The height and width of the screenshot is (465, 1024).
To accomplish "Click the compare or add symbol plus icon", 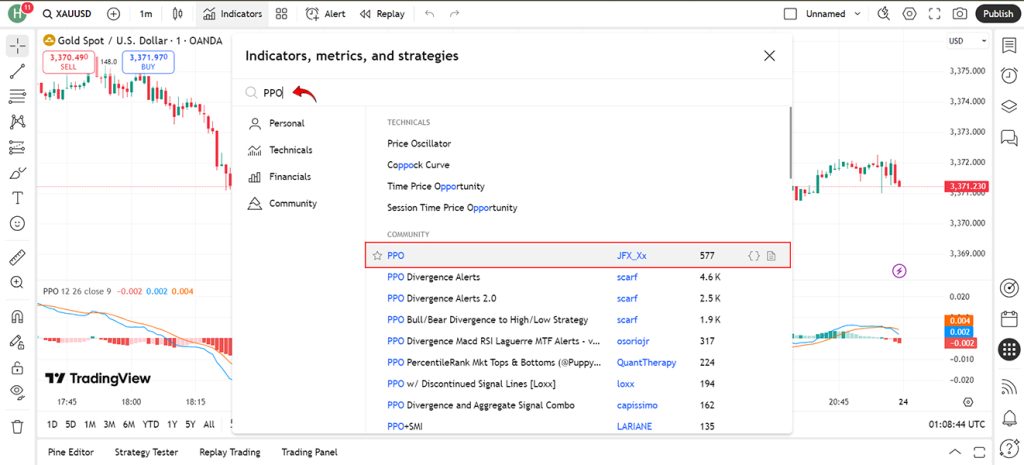I will [x=114, y=14].
